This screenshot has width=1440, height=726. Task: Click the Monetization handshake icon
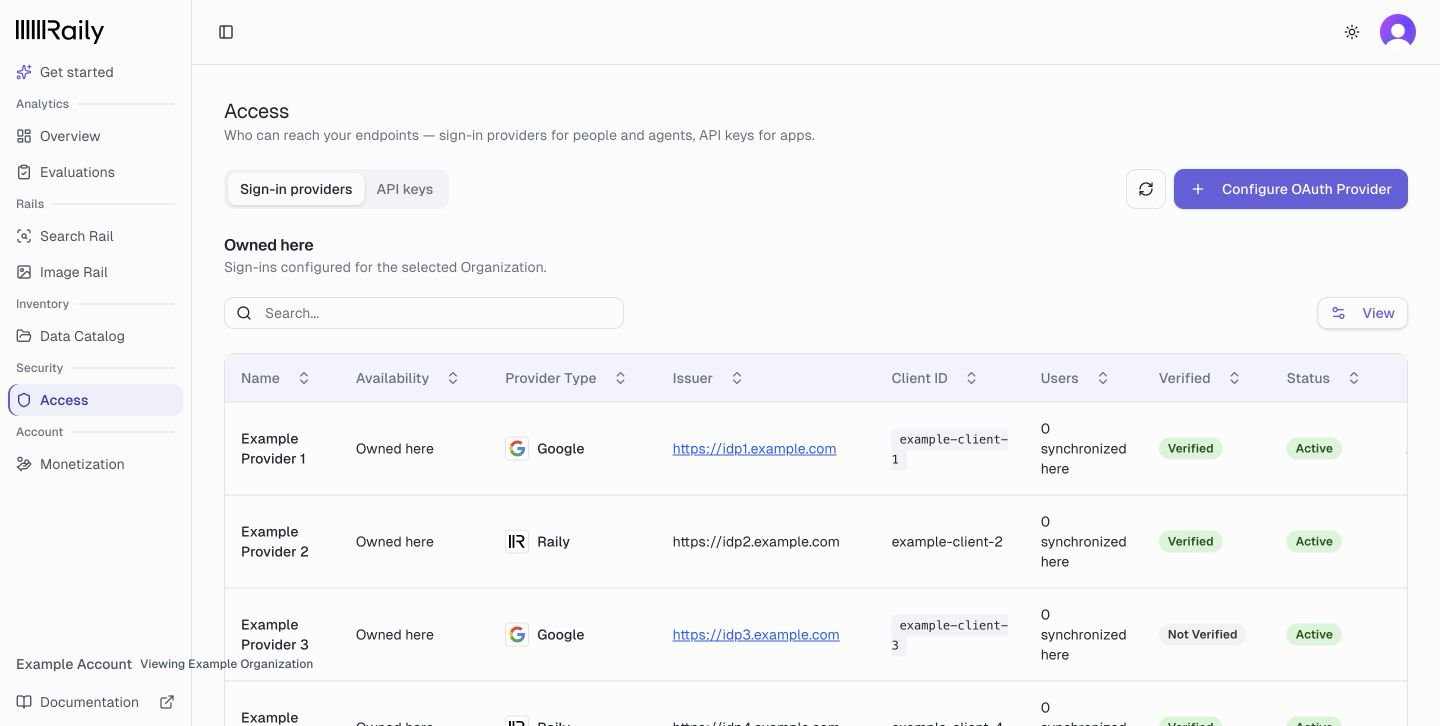coord(24,464)
